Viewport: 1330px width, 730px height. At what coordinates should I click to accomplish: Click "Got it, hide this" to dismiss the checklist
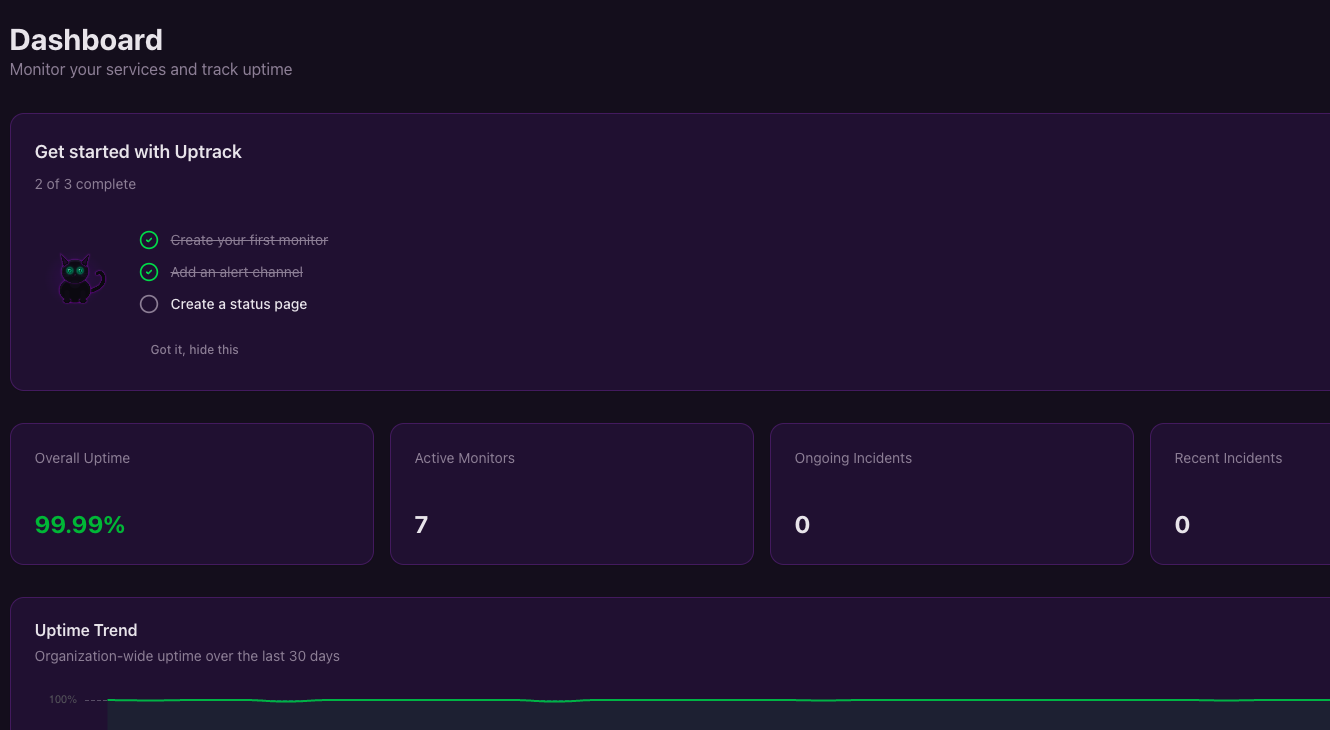[x=194, y=349]
